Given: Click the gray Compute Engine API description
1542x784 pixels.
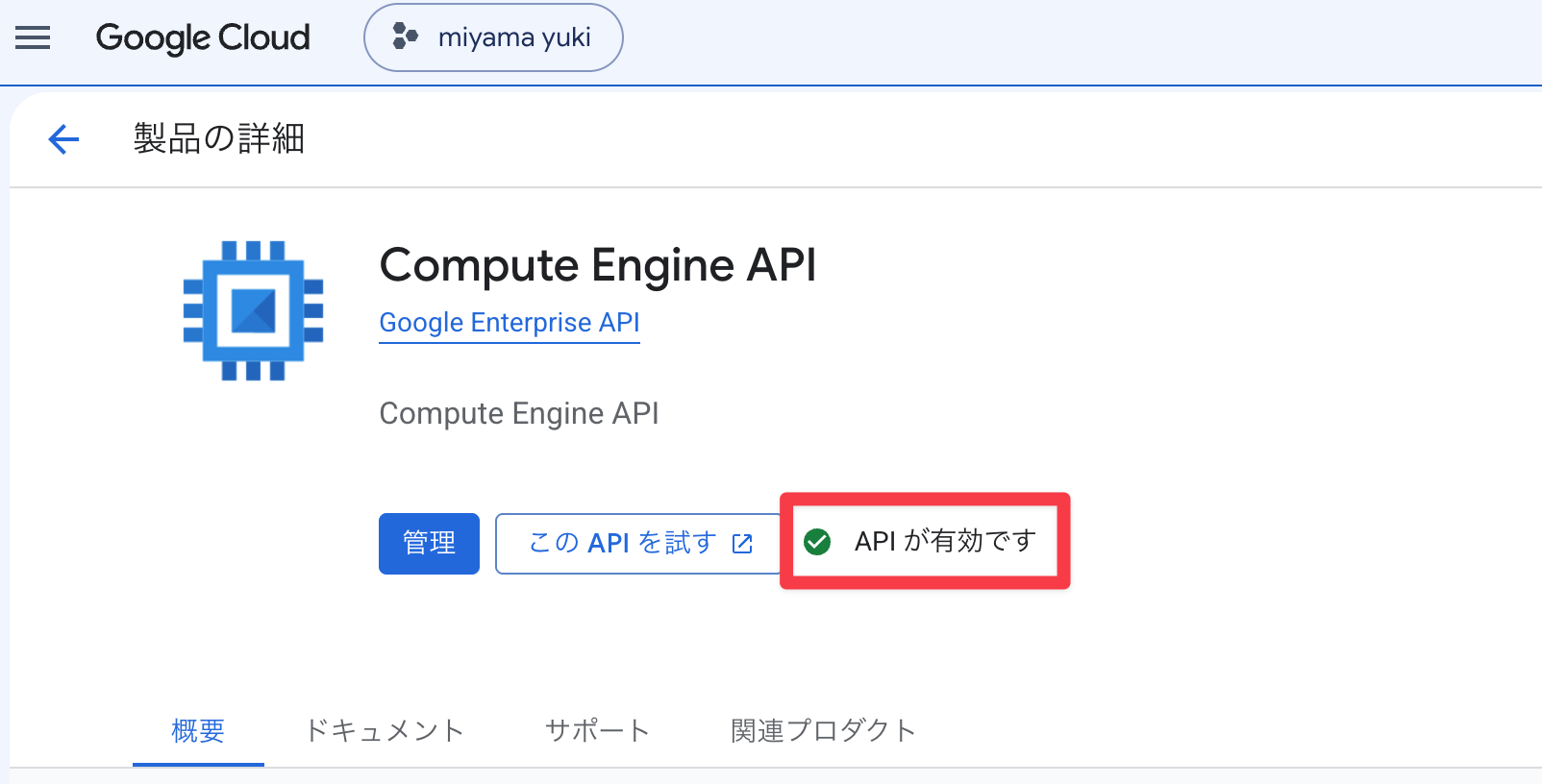Looking at the screenshot, I should pos(519,414).
